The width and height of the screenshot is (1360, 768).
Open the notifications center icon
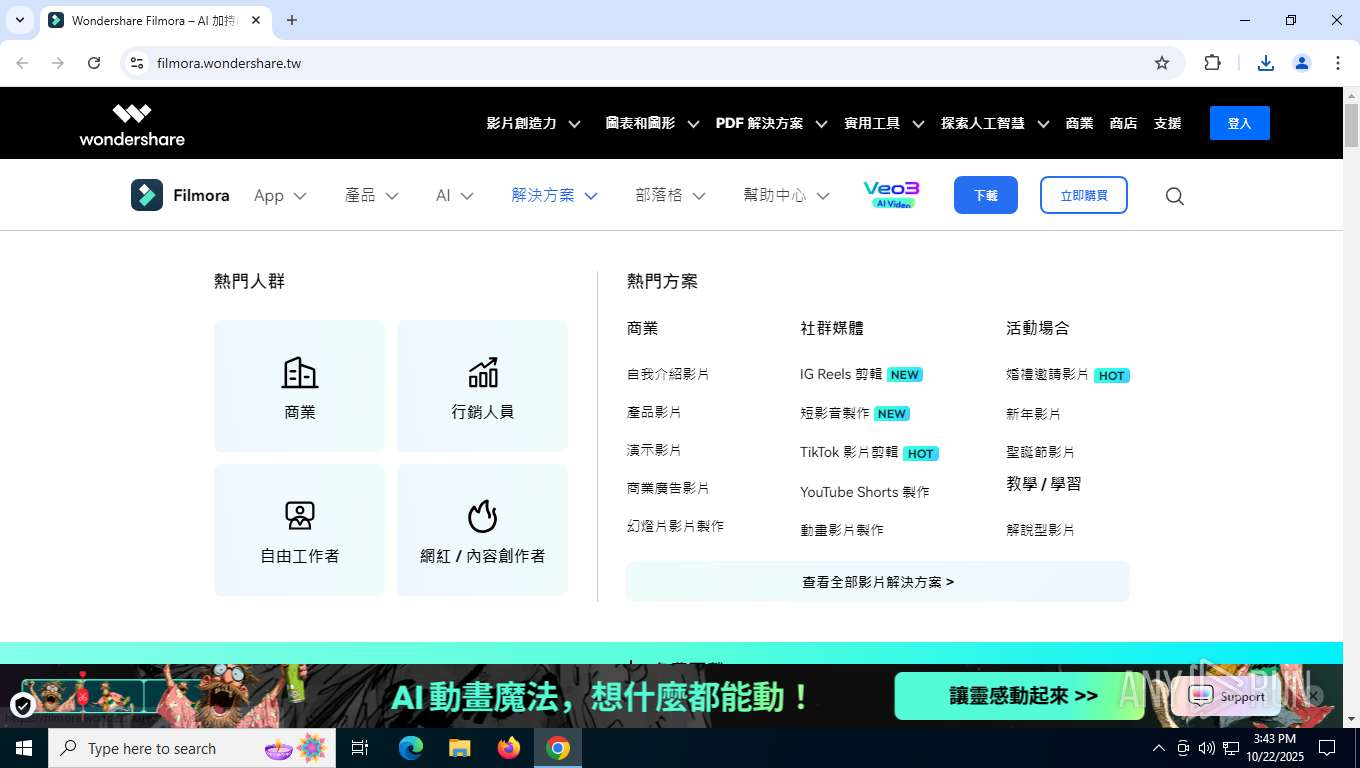(x=1327, y=748)
